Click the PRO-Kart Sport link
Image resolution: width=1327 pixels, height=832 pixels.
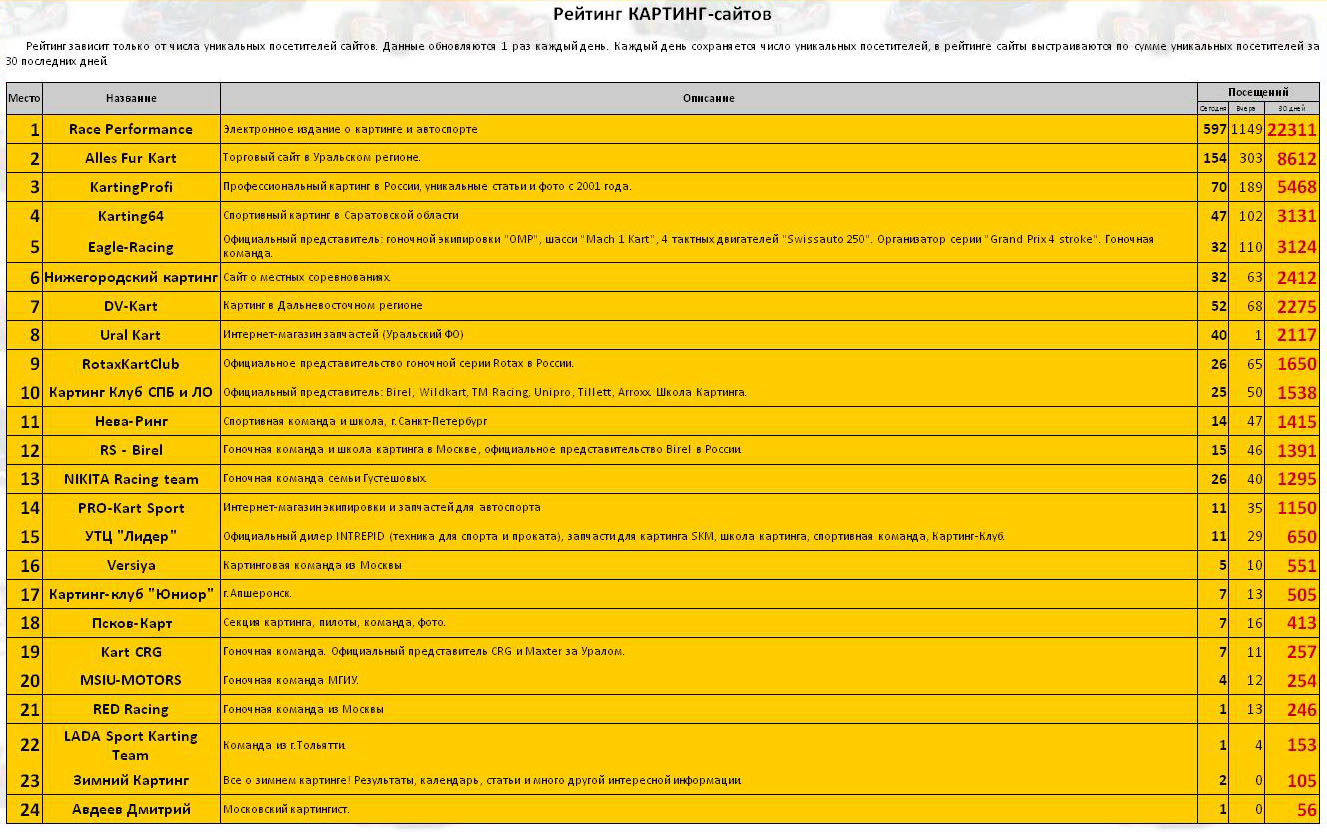point(130,508)
